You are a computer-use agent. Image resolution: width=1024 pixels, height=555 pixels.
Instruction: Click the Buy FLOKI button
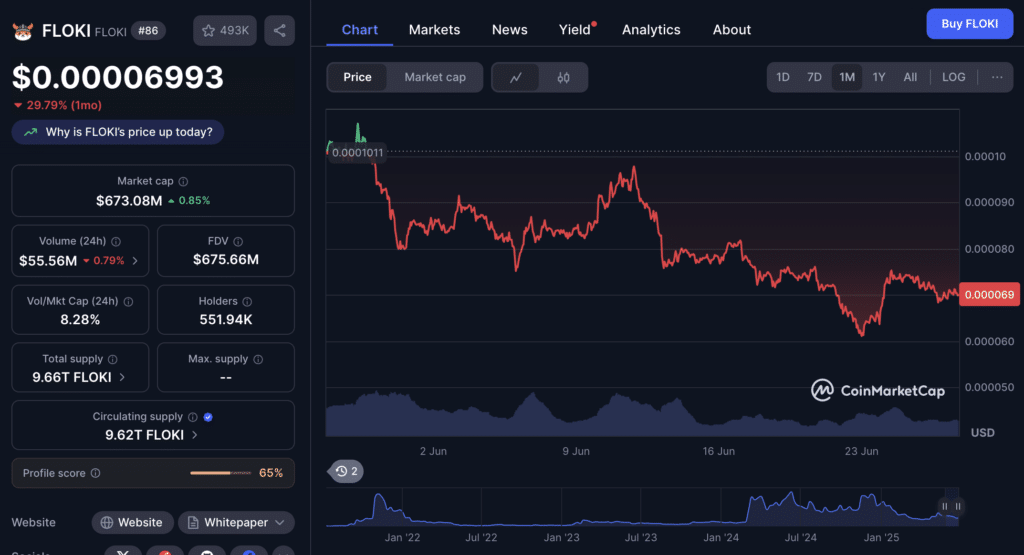[x=970, y=24]
